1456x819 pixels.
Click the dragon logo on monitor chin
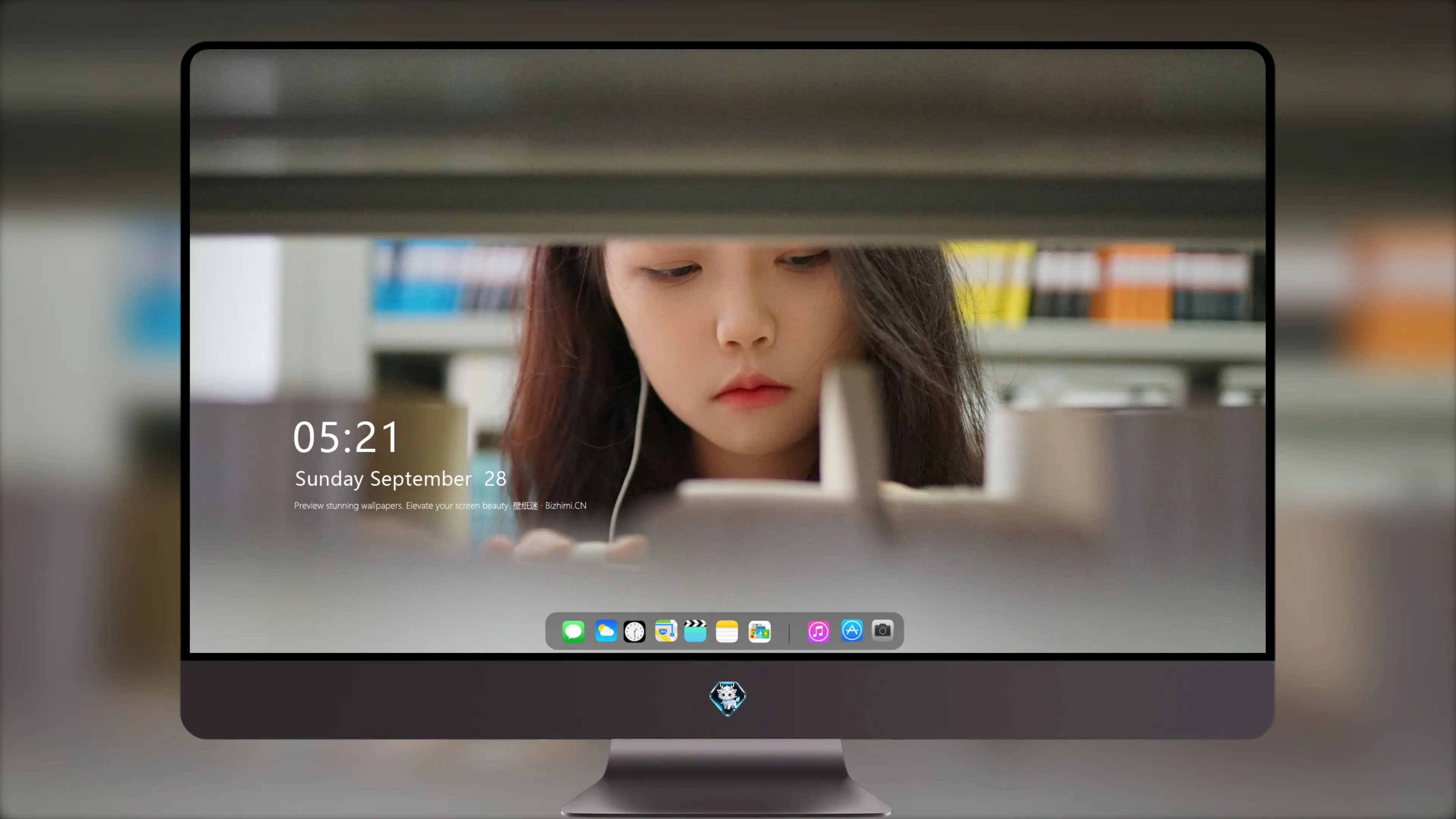(728, 698)
